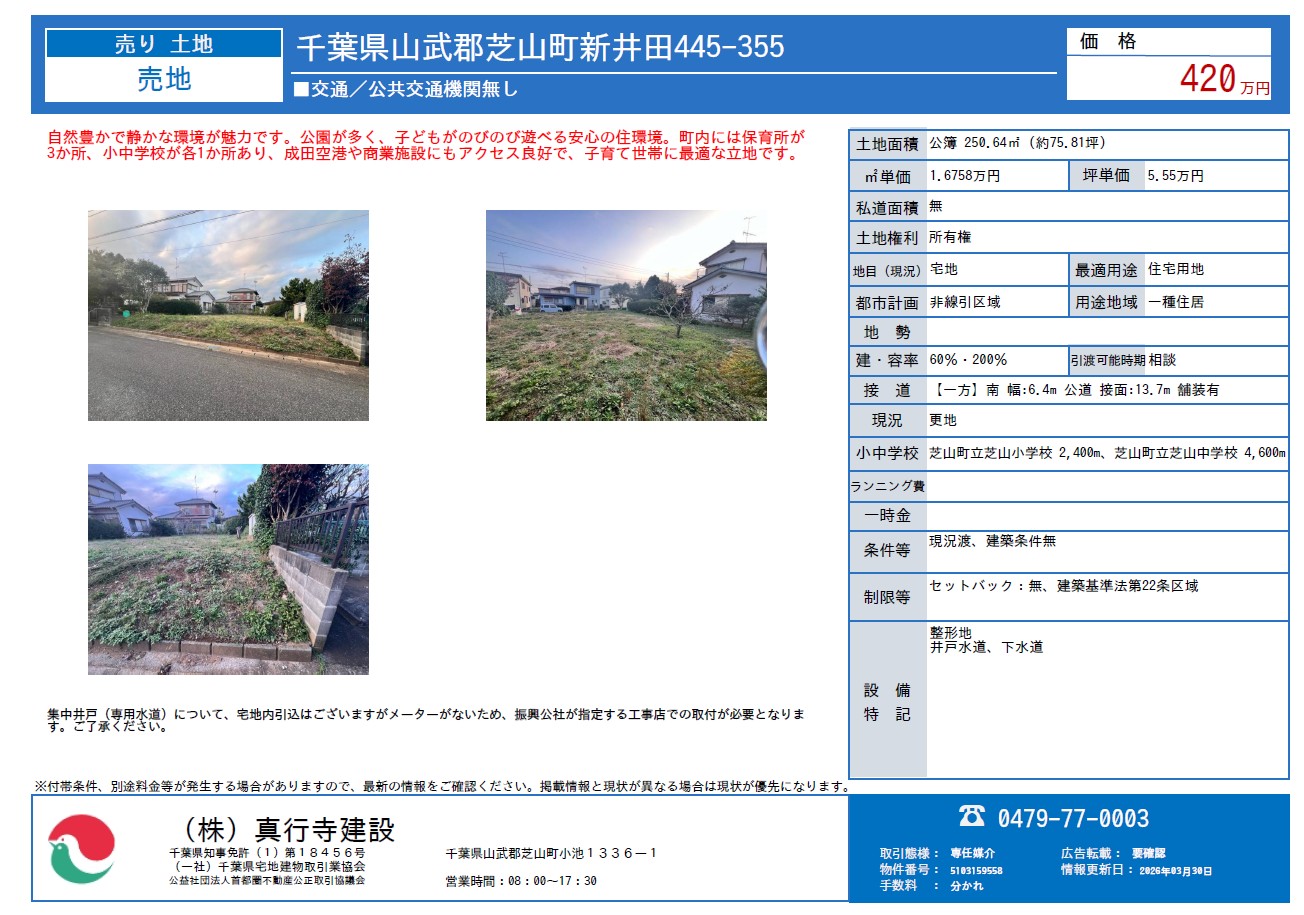Click the phone number 0479-77-0003
The height and width of the screenshot is (915, 1304).
(1073, 818)
